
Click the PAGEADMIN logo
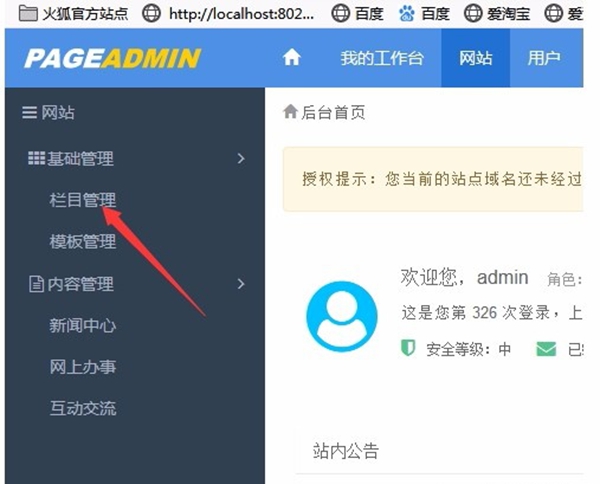click(112, 59)
